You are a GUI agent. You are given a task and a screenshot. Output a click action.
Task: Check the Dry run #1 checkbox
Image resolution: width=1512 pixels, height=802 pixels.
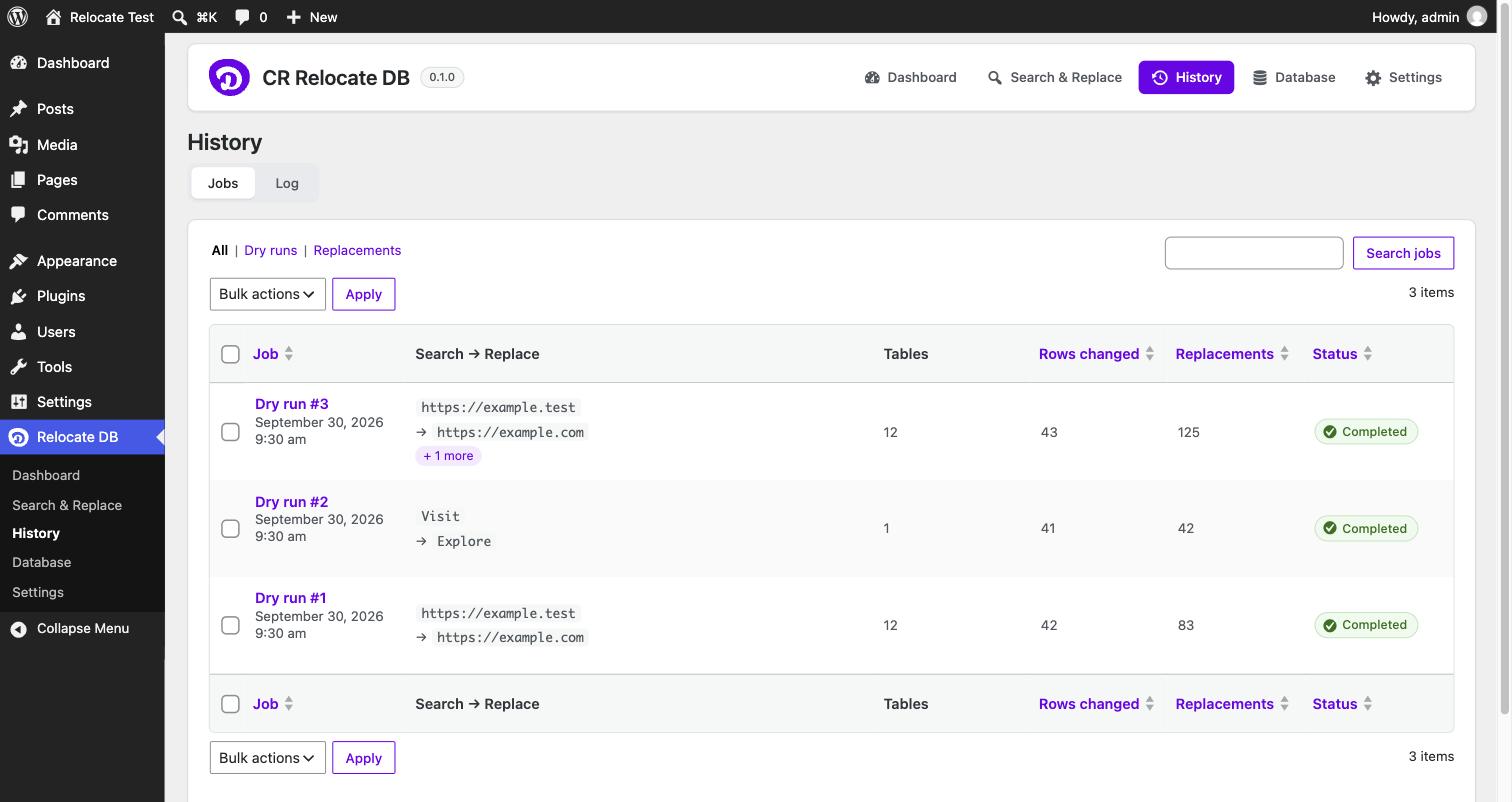[x=230, y=626]
